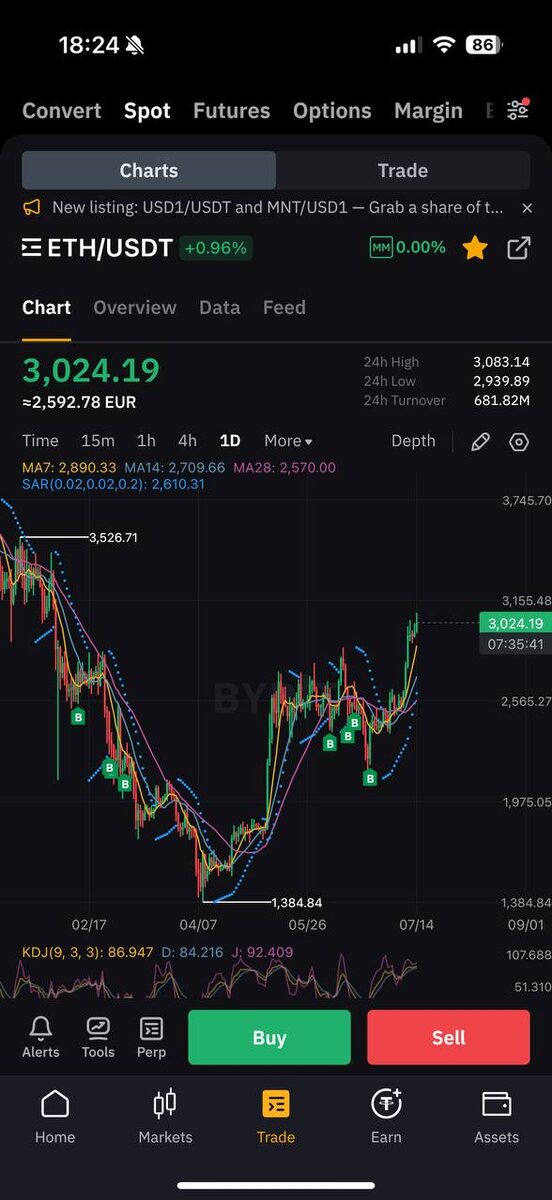Switch to the Charts segment

(149, 170)
